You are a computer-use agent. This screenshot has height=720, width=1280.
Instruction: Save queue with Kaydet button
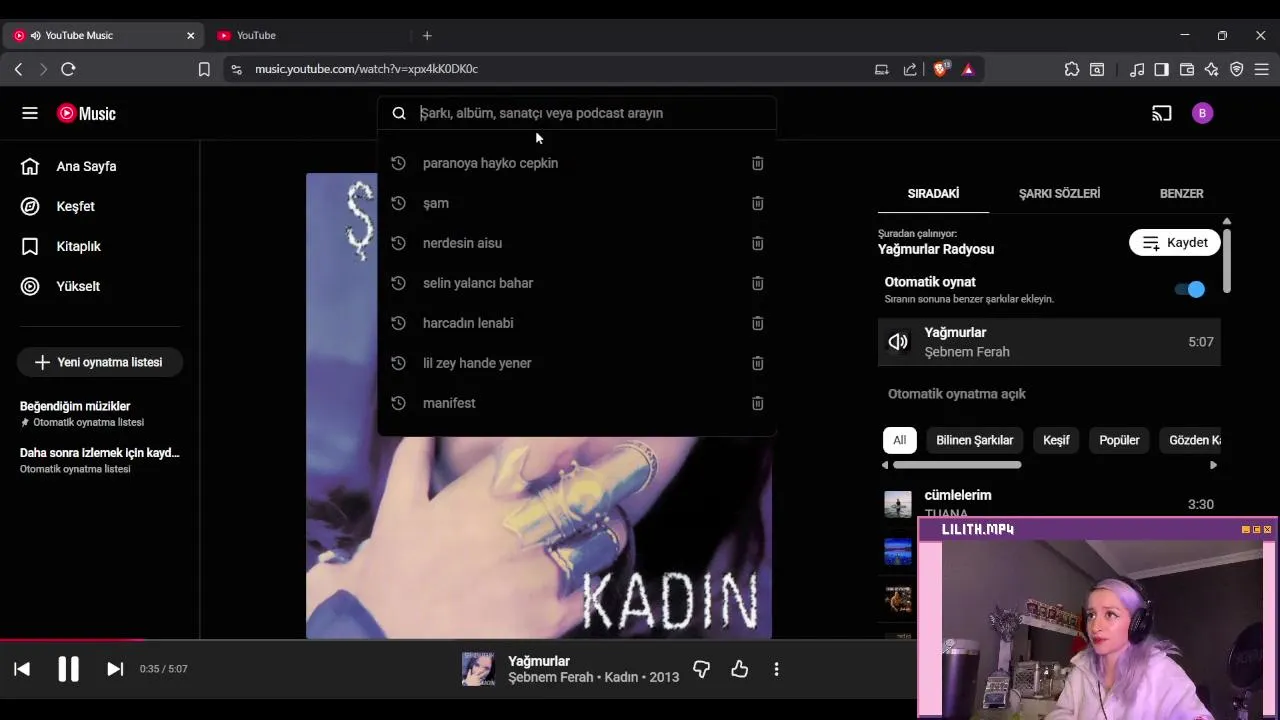pyautogui.click(x=1175, y=243)
